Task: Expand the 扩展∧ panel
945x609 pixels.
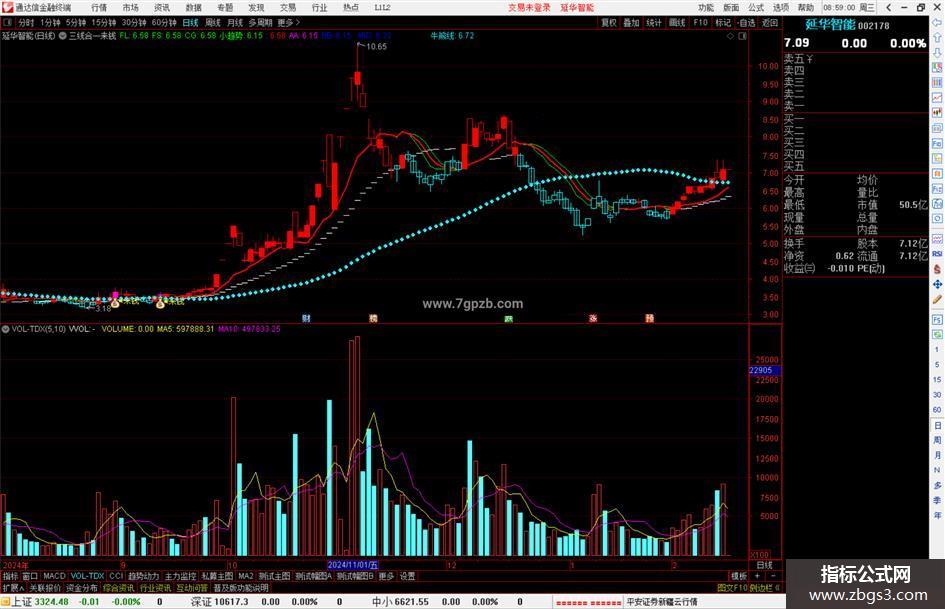Action: click(x=13, y=587)
